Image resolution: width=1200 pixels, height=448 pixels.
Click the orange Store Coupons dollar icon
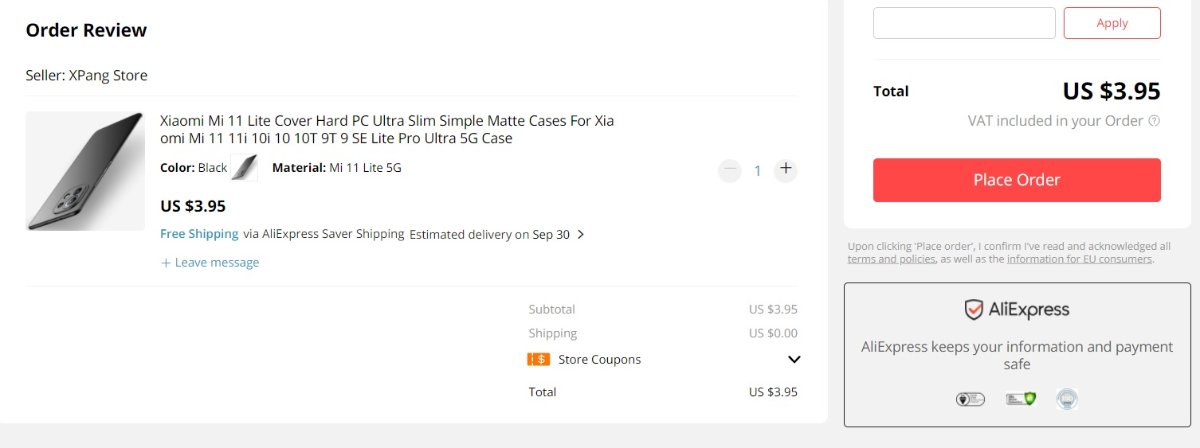coord(538,359)
